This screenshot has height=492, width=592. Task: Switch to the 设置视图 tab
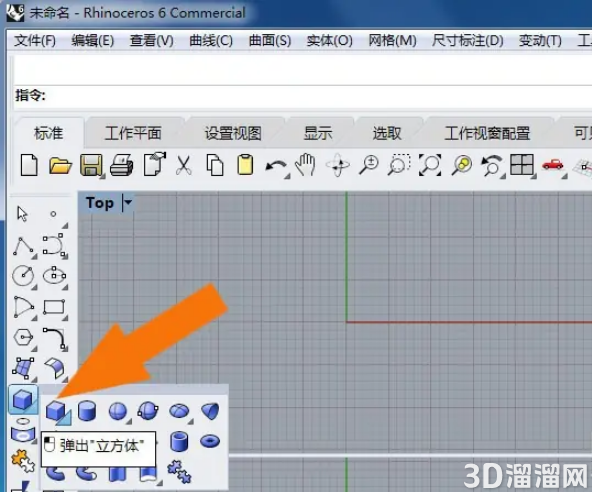coord(233,133)
